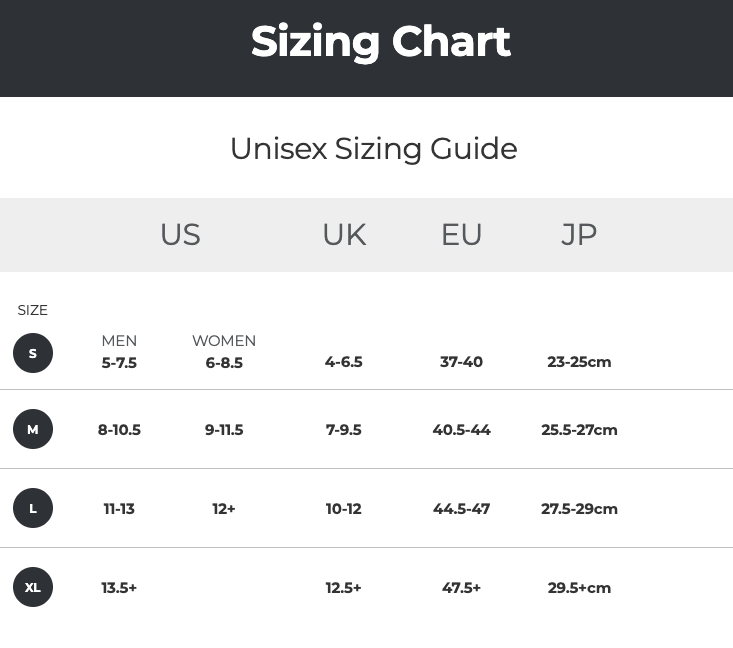Screen dimensions: 733x648
Task: Click the 29.5+cm JP size cell
Action: pyautogui.click(x=579, y=587)
